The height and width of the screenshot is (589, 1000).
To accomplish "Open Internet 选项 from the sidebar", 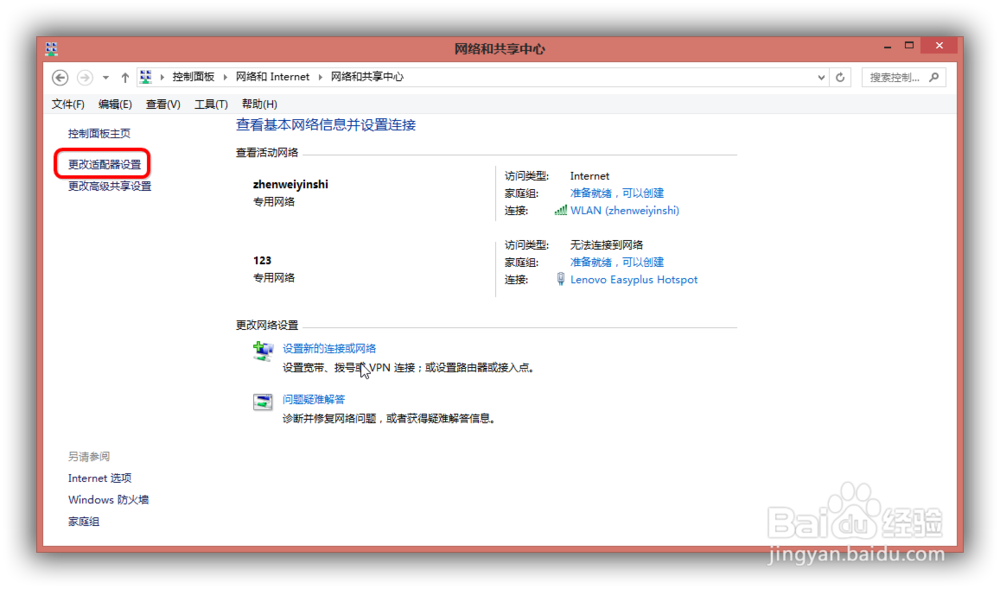I will pyautogui.click(x=100, y=478).
